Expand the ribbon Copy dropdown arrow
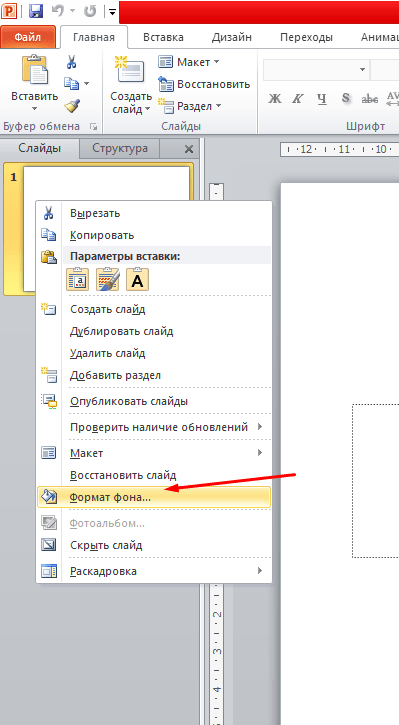The height and width of the screenshot is (725, 399). (x=86, y=84)
